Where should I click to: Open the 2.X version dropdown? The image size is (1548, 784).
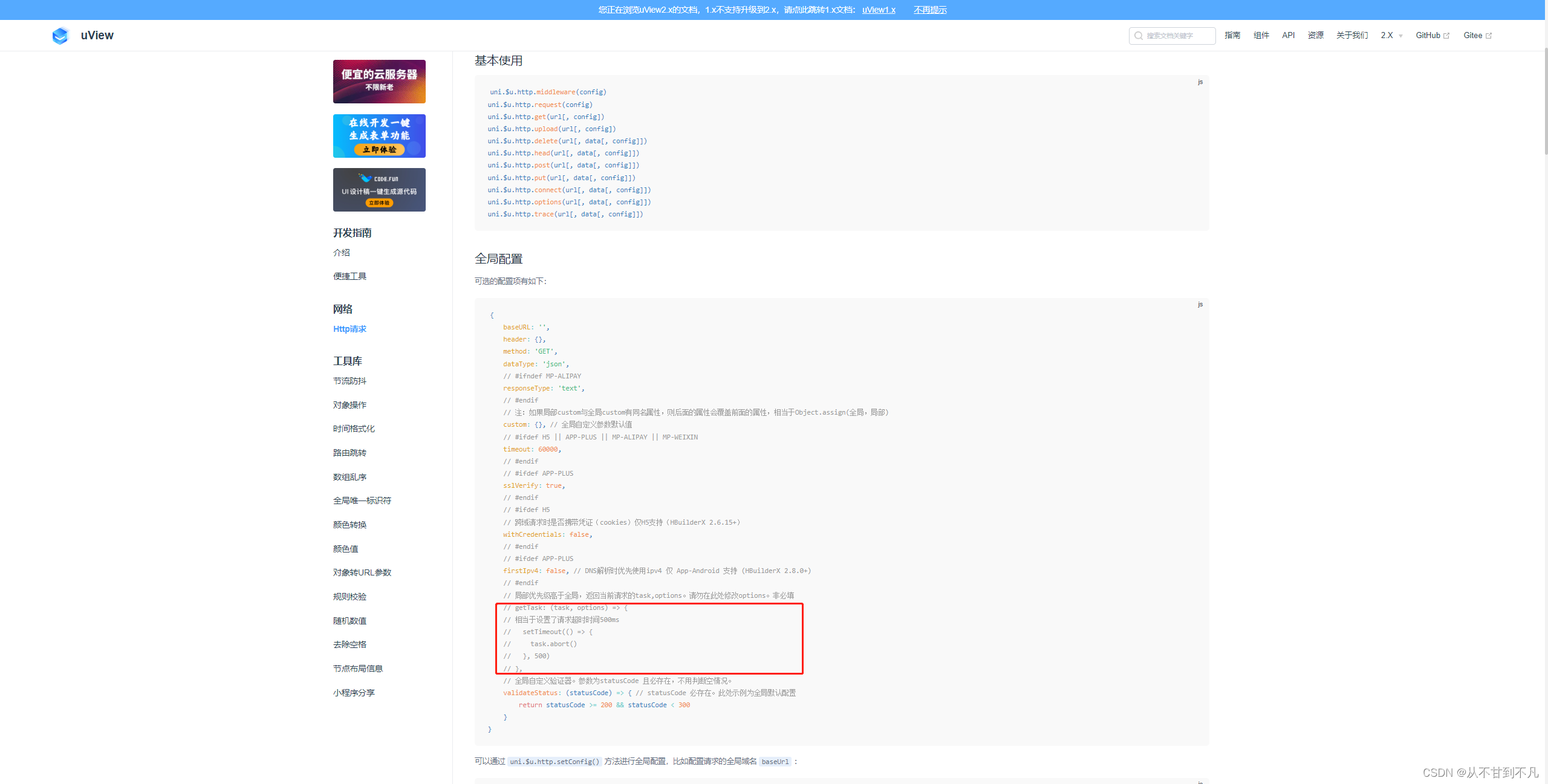pos(1391,36)
